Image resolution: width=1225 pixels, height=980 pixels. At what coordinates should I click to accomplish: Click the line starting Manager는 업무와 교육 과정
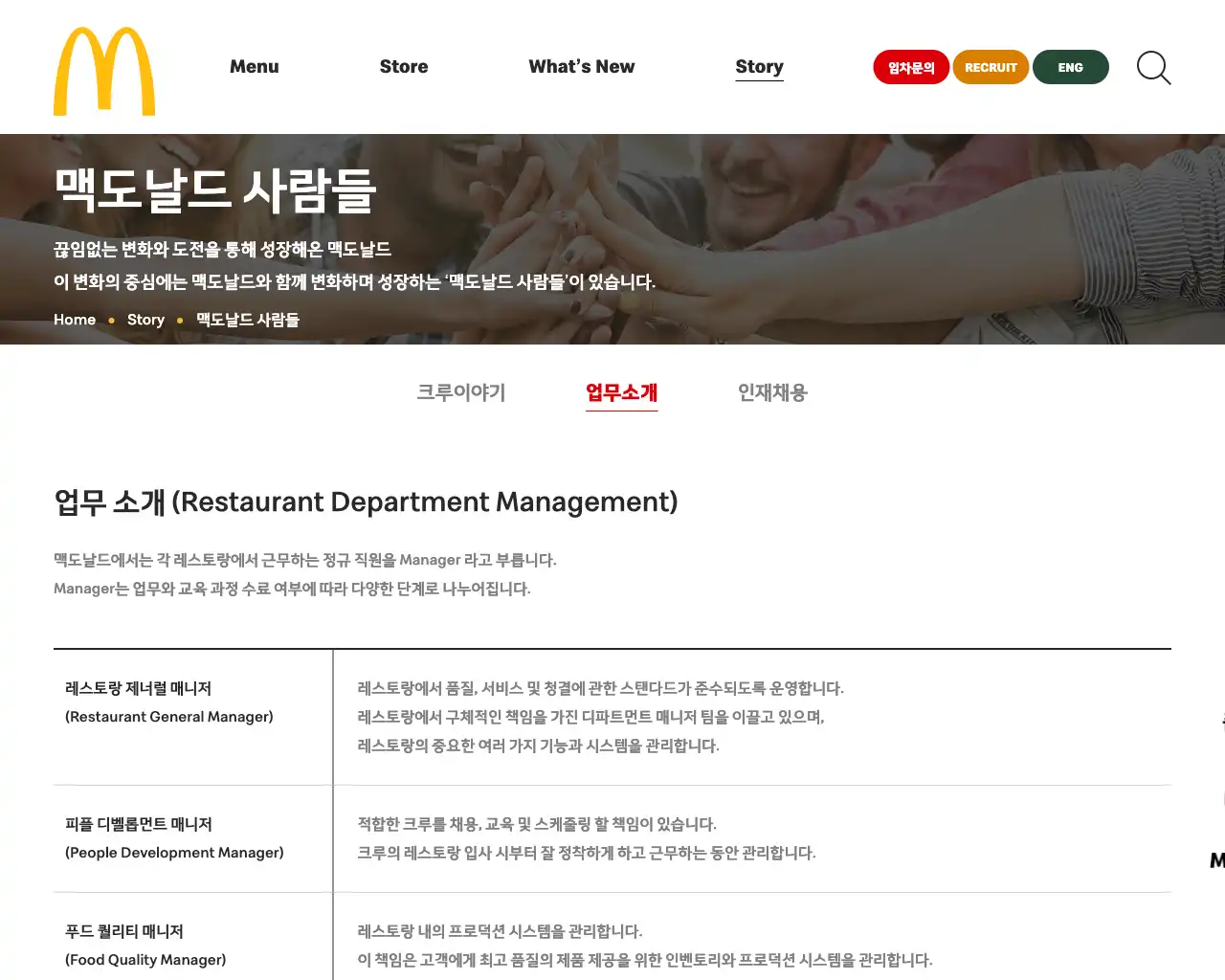[292, 589]
